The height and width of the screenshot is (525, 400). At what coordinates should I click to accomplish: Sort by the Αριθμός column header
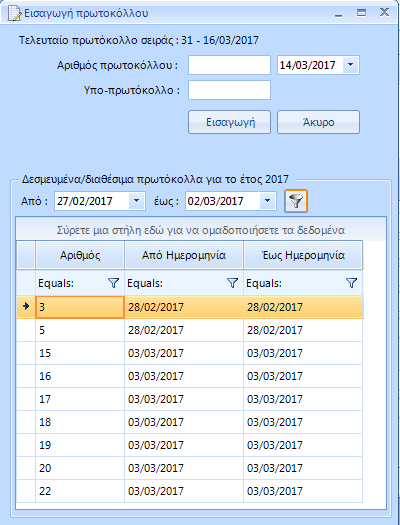tap(80, 255)
